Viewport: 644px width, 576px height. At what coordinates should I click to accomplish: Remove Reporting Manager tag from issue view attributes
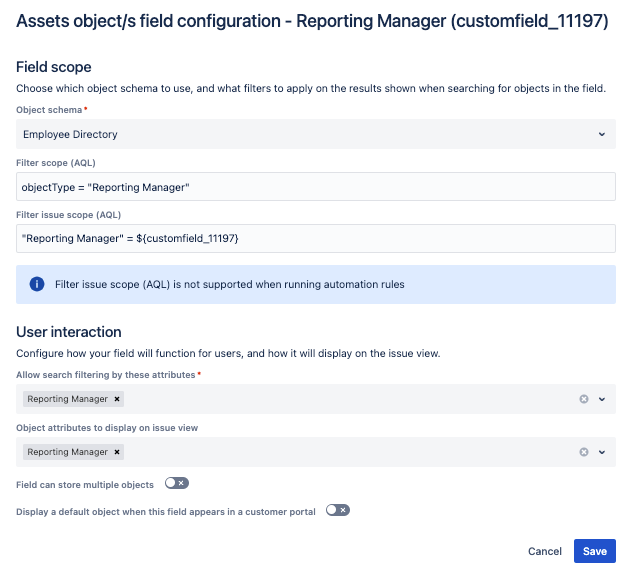click(117, 452)
